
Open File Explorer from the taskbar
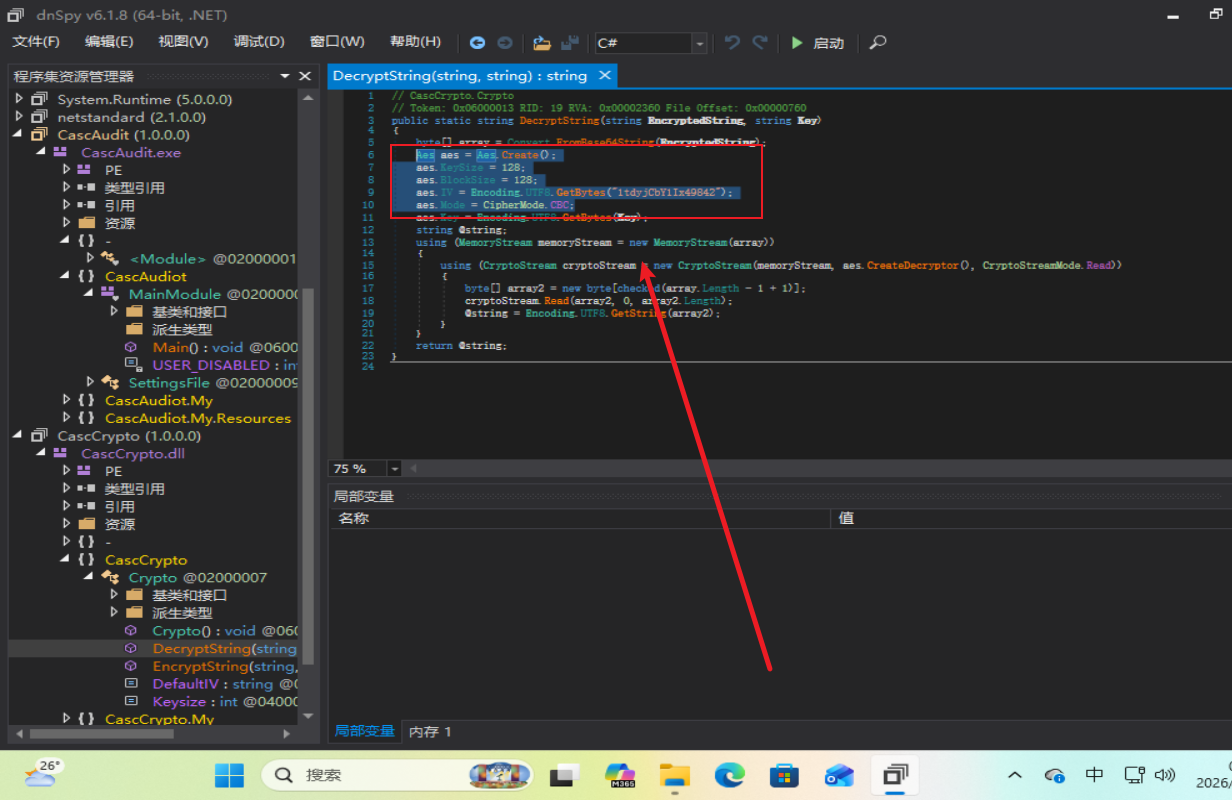point(675,775)
